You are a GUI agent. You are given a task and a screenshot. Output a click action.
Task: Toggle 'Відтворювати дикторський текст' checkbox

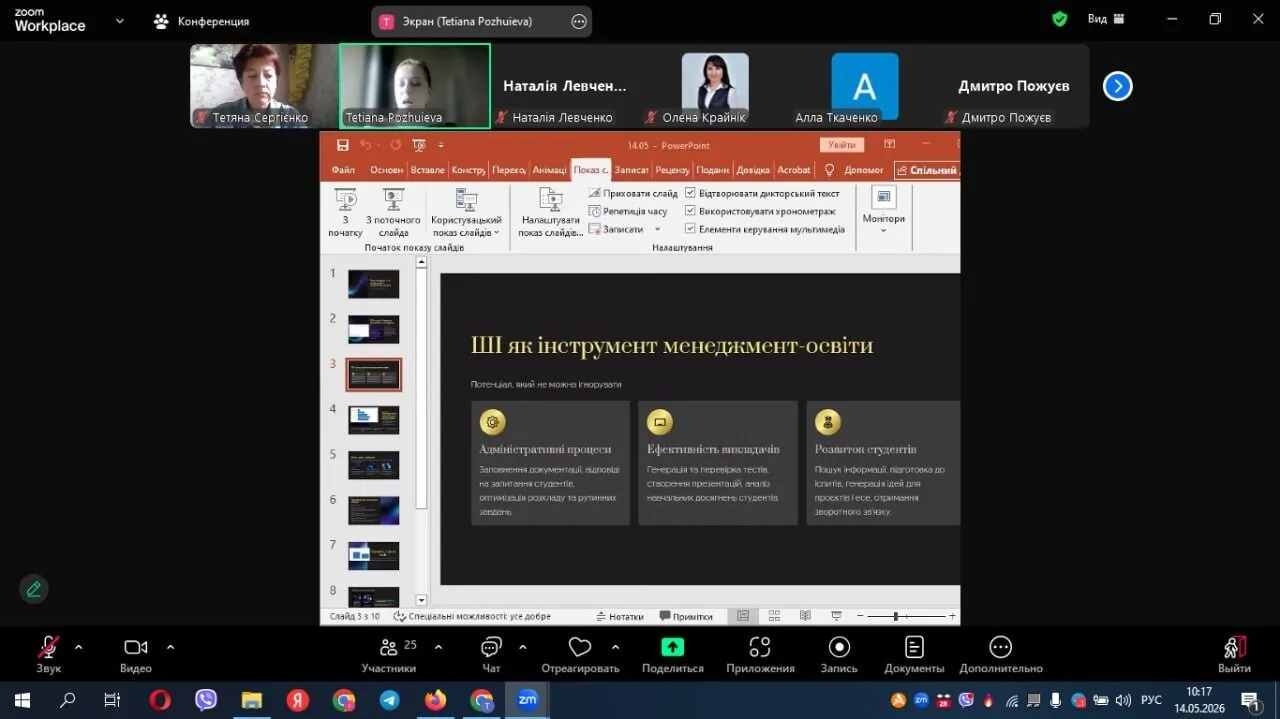pos(690,193)
